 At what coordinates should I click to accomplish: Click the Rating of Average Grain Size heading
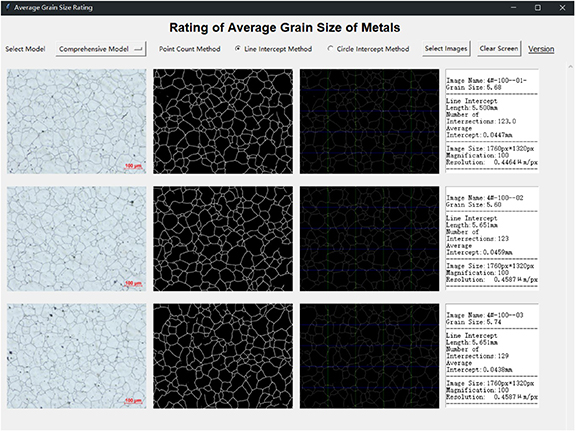pyautogui.click(x=285, y=28)
